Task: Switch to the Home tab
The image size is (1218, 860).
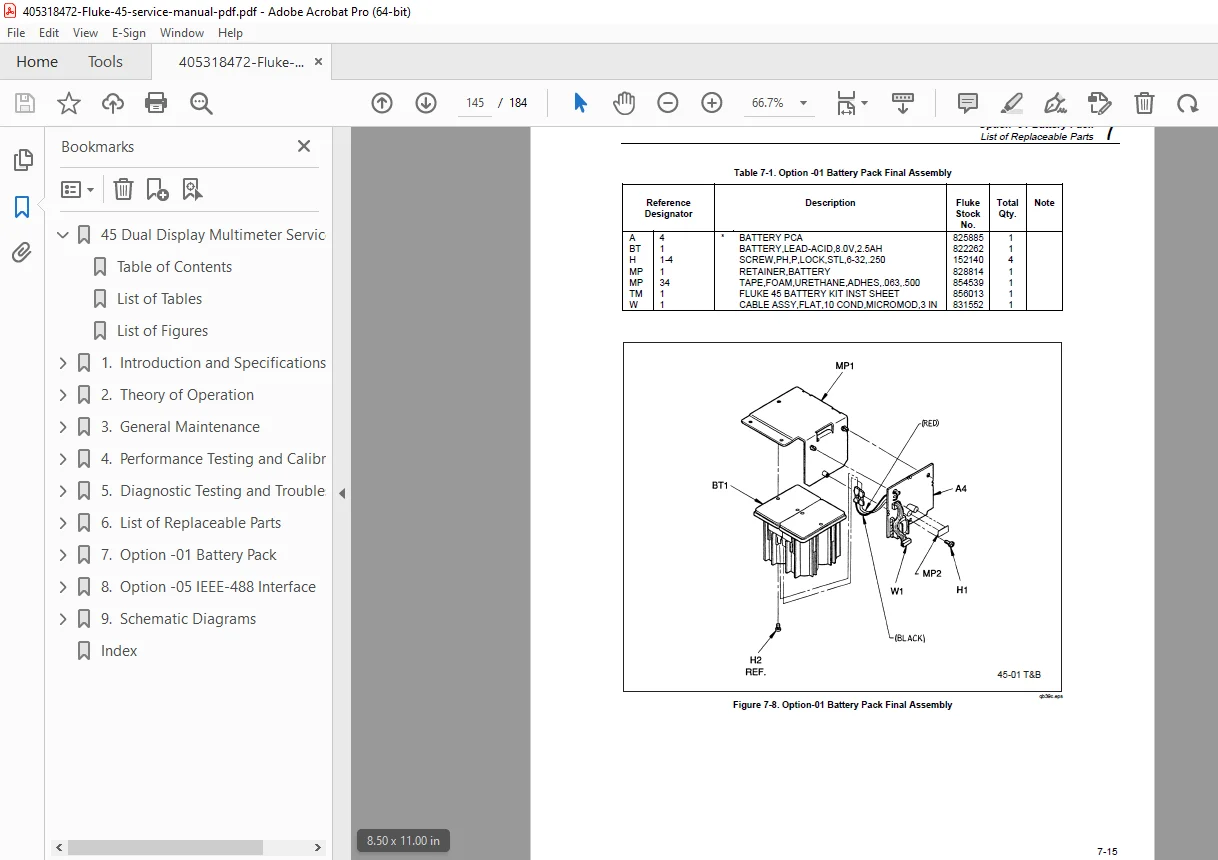Action: tap(37, 62)
